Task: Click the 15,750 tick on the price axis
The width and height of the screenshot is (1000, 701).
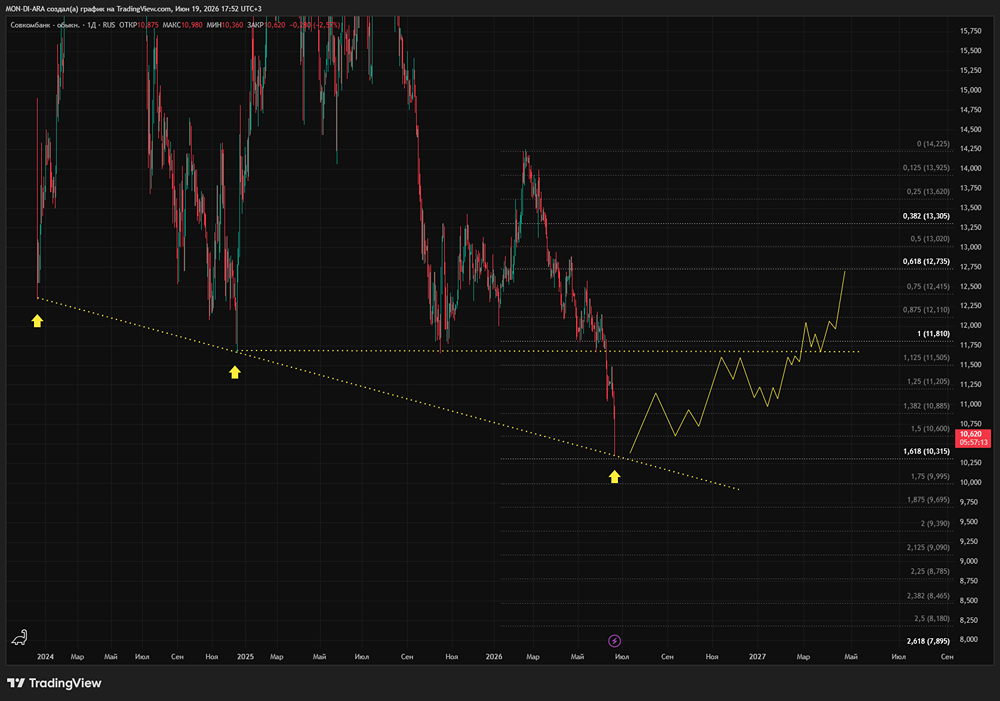Action: click(x=971, y=31)
